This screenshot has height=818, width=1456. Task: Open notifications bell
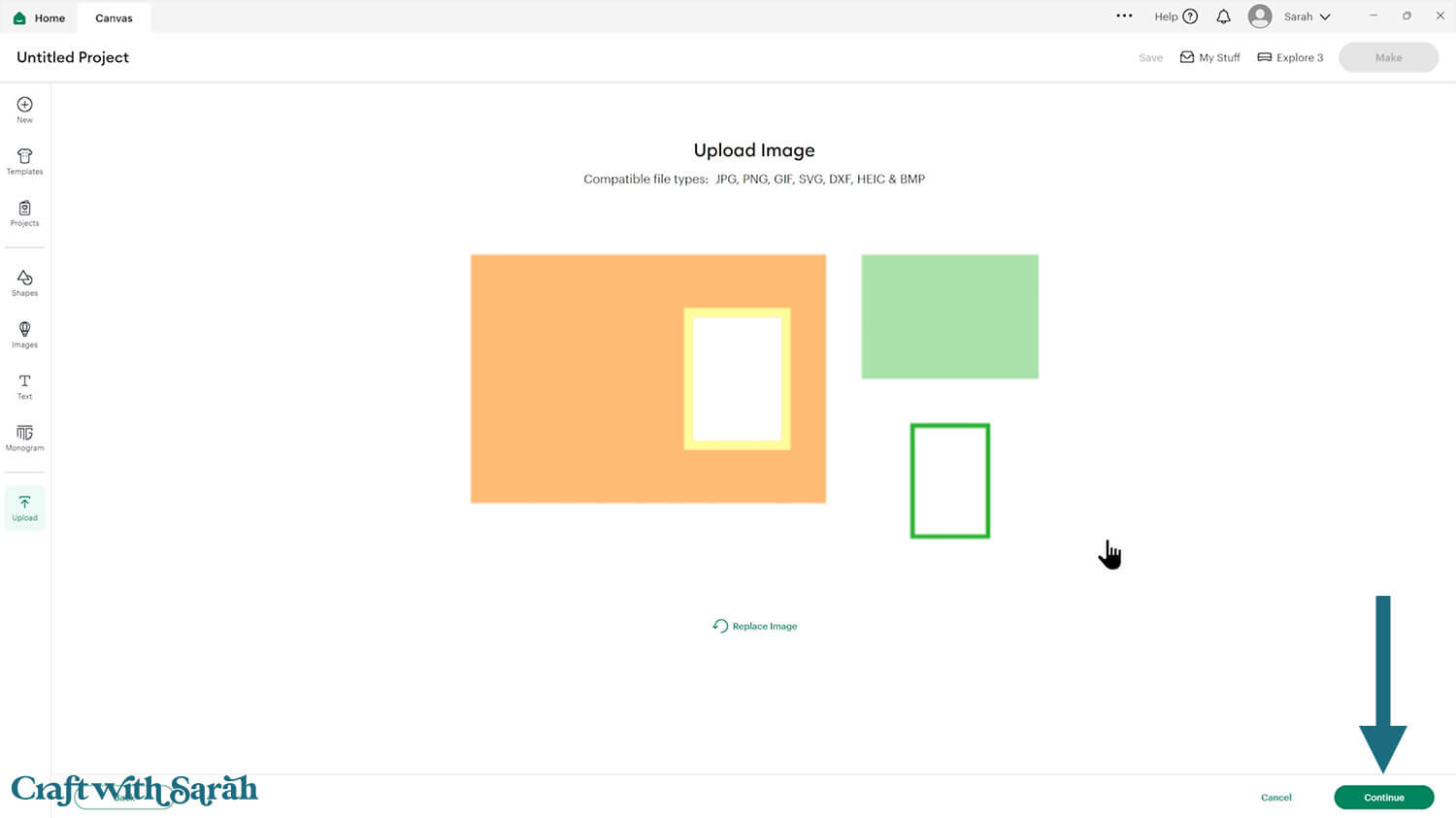(1223, 16)
